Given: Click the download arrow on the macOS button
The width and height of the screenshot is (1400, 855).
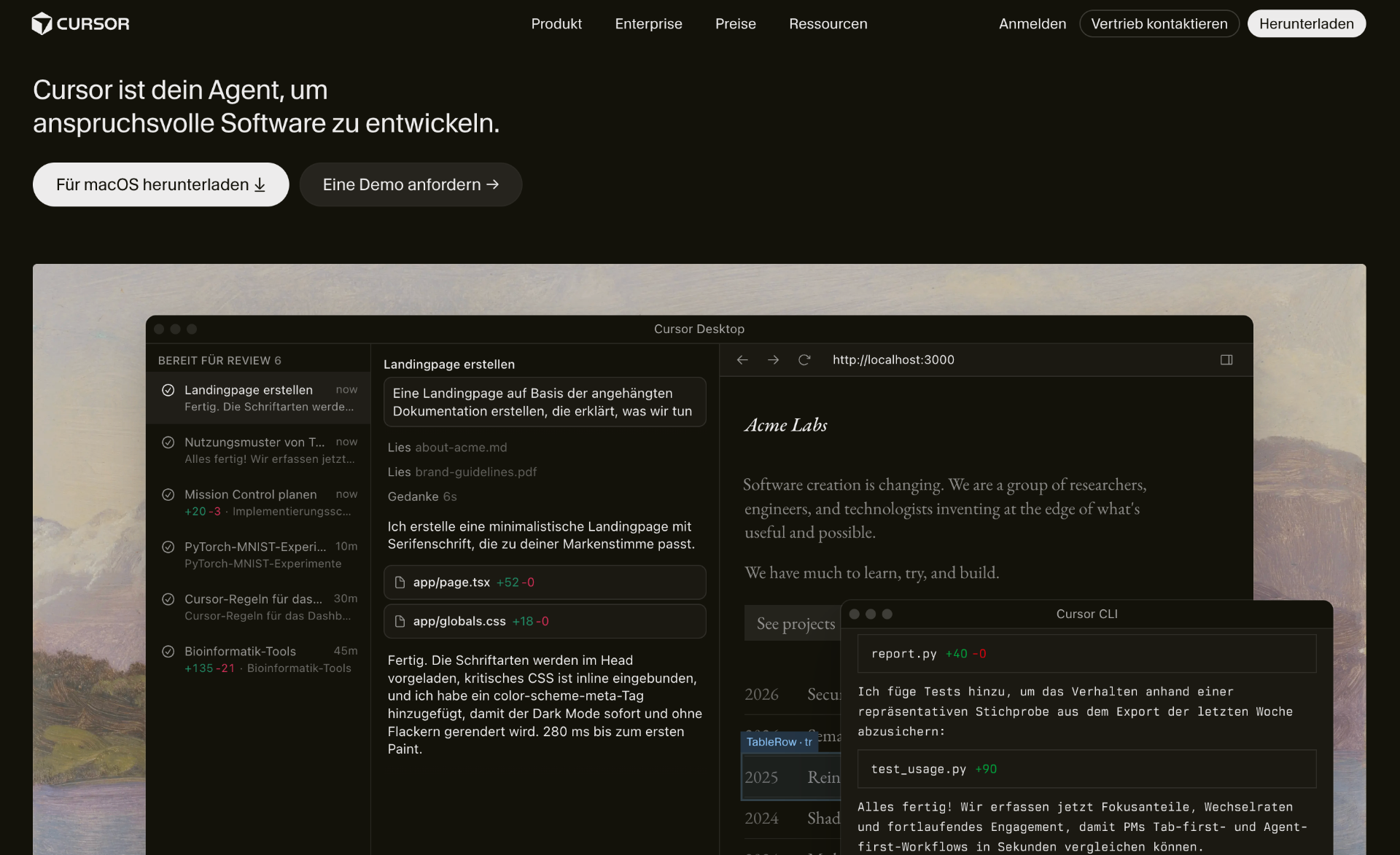Looking at the screenshot, I should click(x=260, y=185).
